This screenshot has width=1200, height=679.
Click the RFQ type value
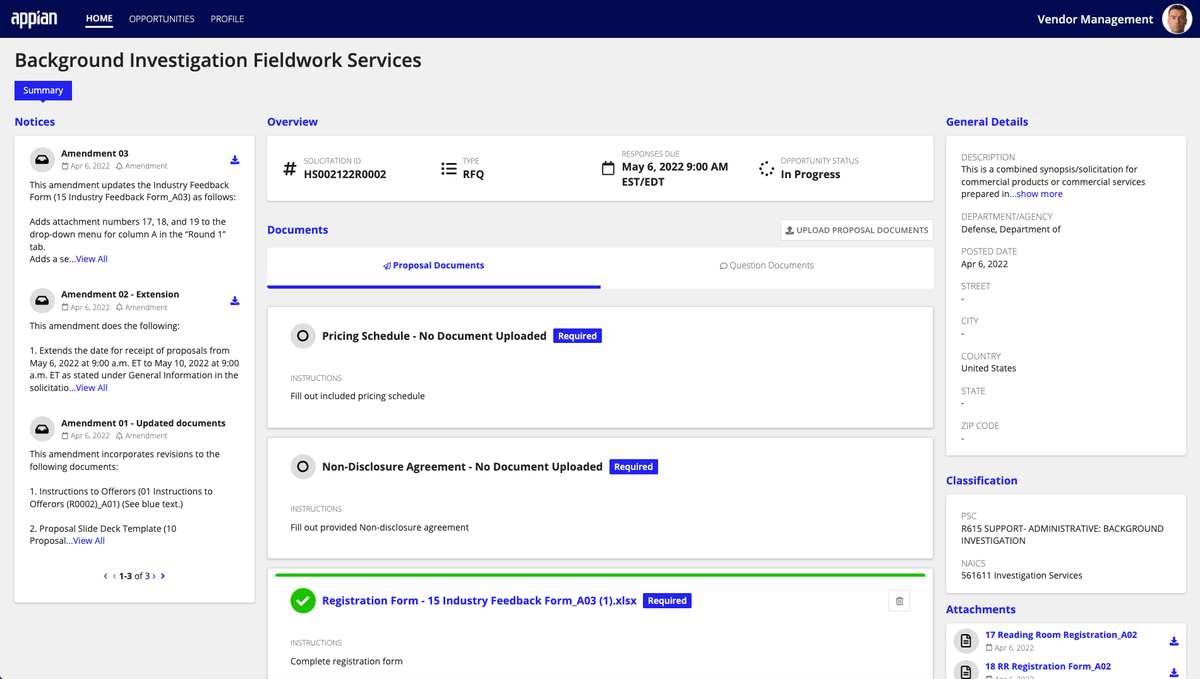pos(473,174)
